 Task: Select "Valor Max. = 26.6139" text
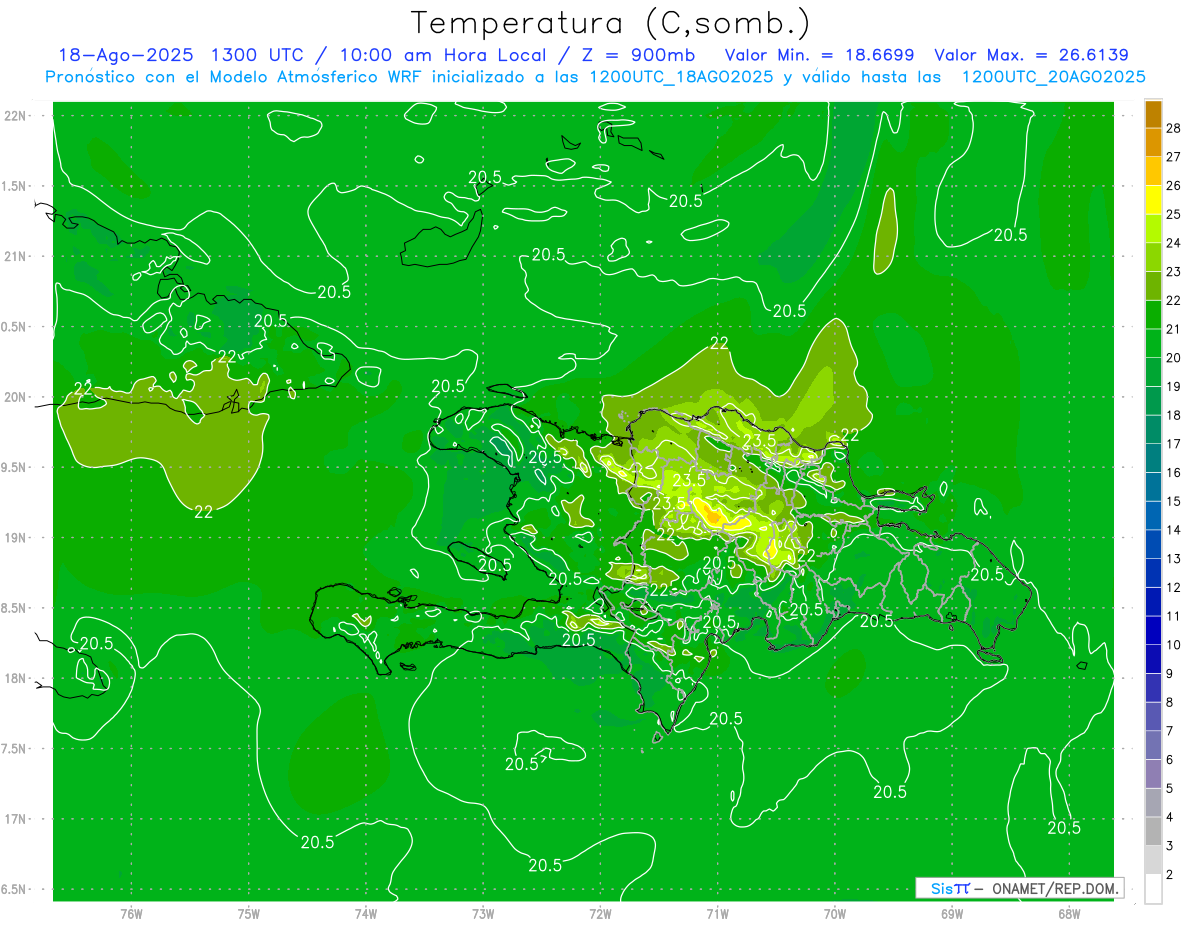[1031, 55]
